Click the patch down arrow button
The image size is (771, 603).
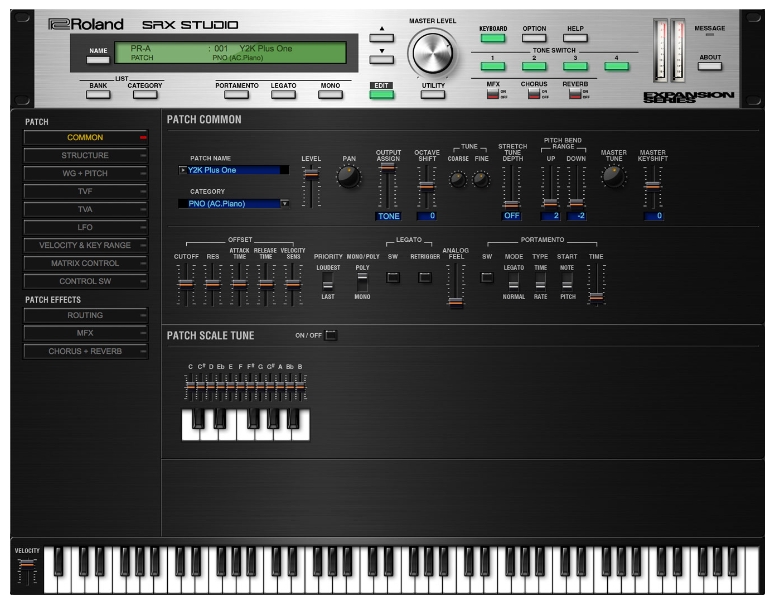click(x=382, y=60)
